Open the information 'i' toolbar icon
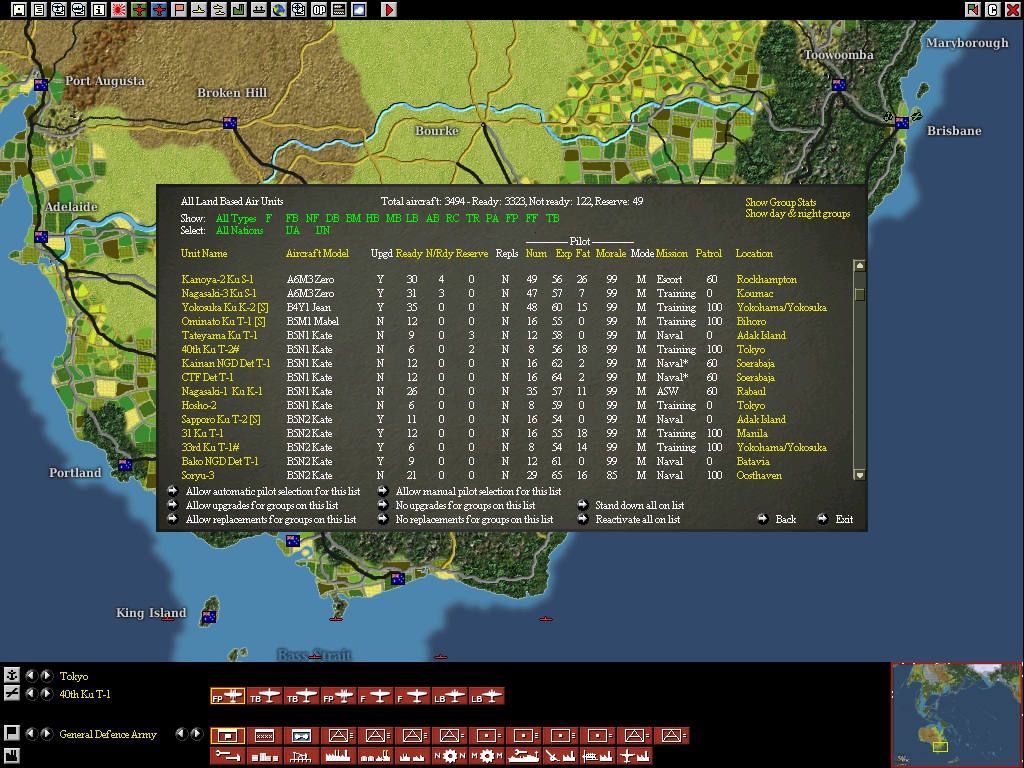Screen dimensions: 1024x768 click(x=99, y=9)
